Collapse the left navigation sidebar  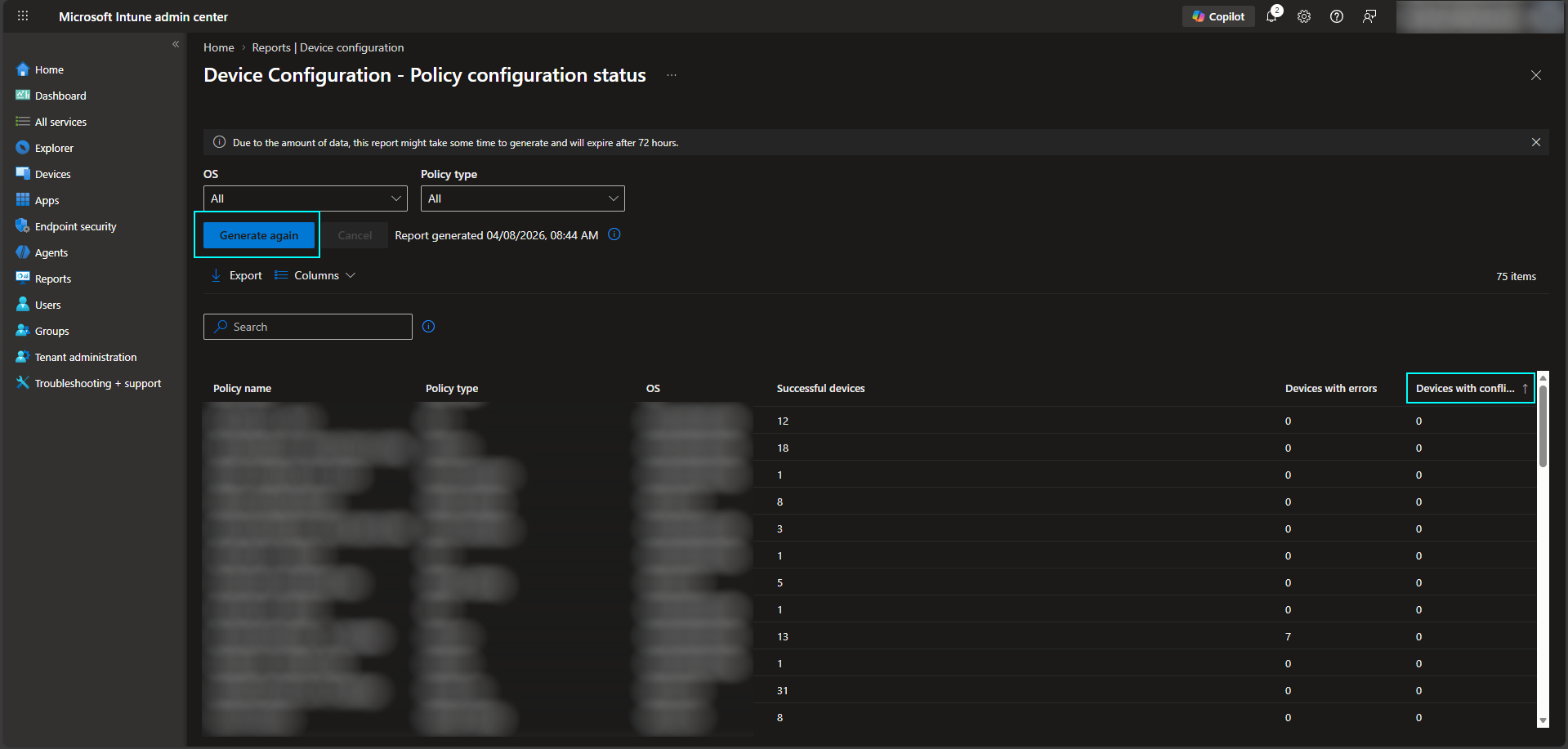click(x=176, y=45)
